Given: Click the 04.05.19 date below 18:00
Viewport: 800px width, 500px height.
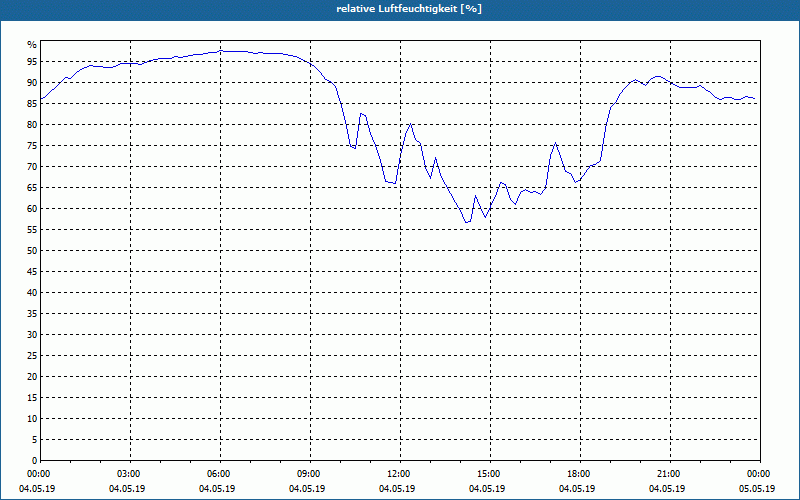Looking at the screenshot, I should pos(577,489).
